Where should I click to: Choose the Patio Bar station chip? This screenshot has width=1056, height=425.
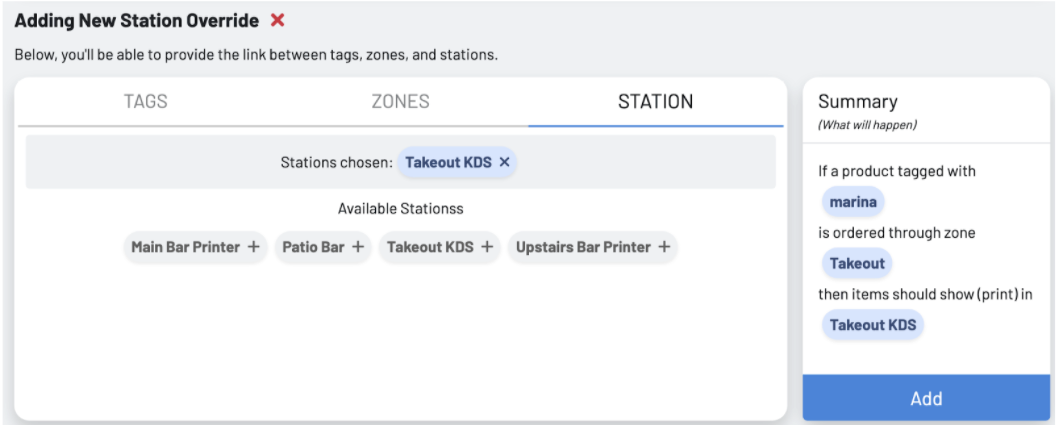click(x=323, y=247)
